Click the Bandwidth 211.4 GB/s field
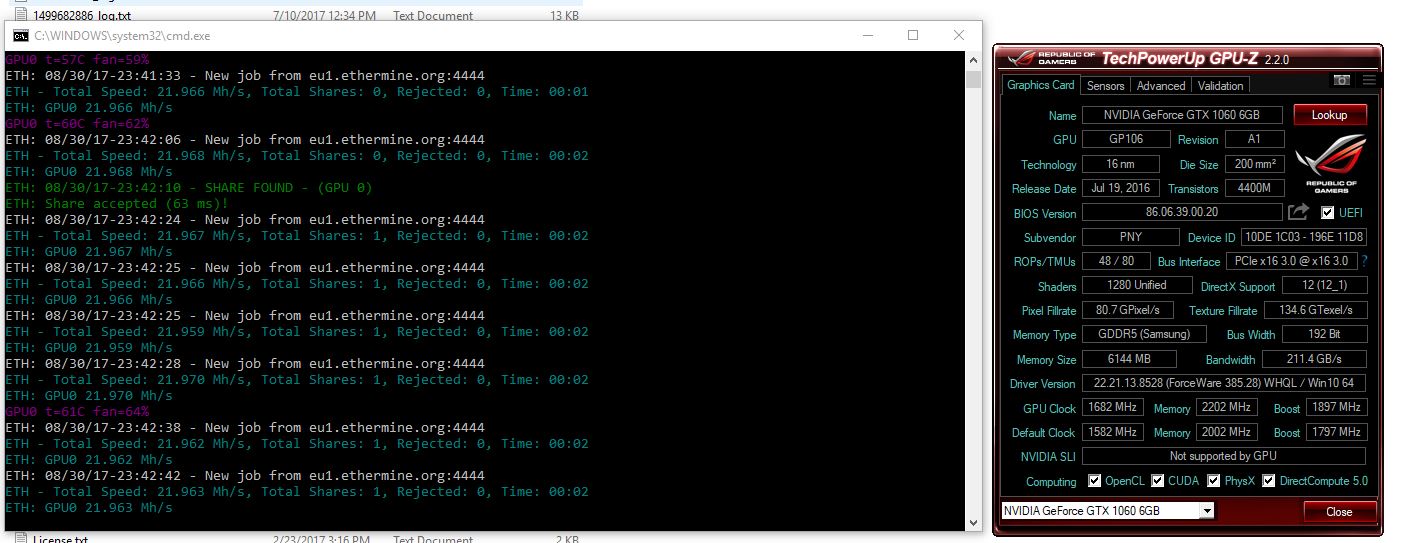 (1314, 359)
